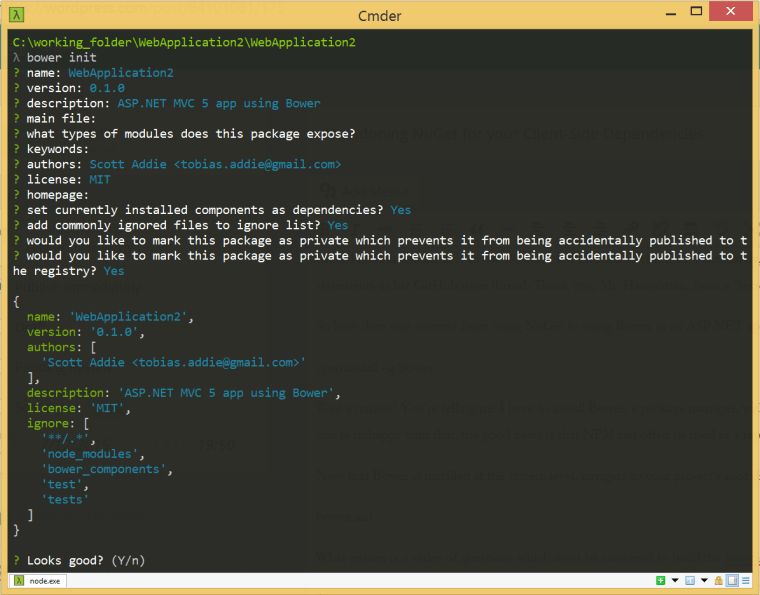Screen dimensions: 760x595
Task: Toggle the padlock icon in status bar
Action: point(718,580)
